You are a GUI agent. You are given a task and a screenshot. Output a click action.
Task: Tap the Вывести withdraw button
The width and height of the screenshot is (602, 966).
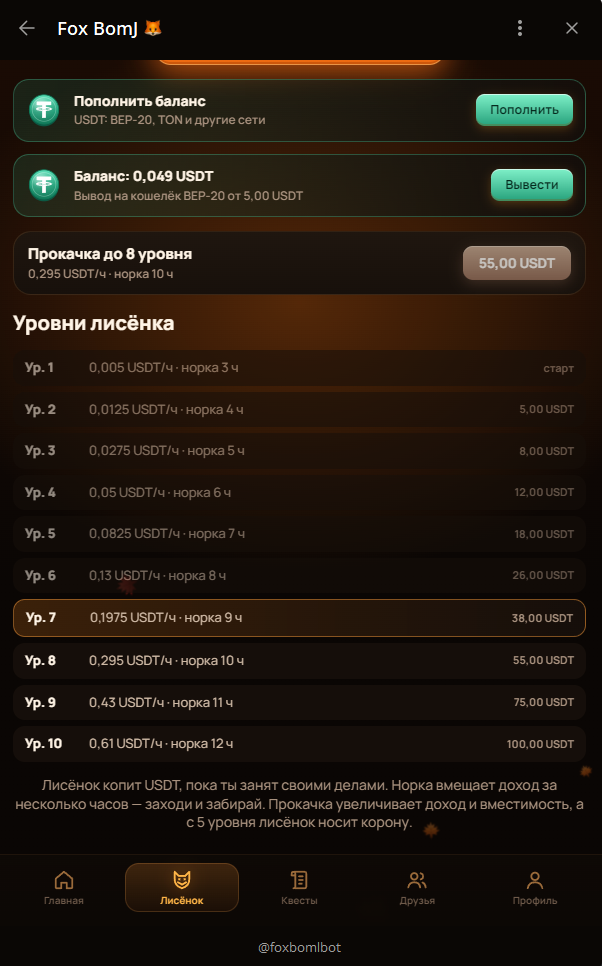(532, 185)
